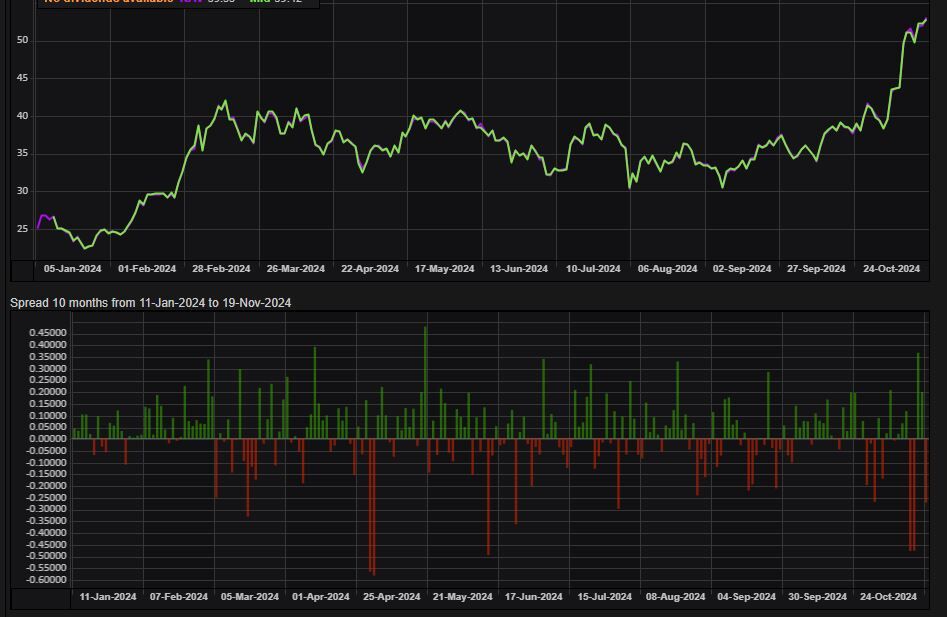Click the 15-Jul-2024 spread axis label
The height and width of the screenshot is (617, 947).
pyautogui.click(x=605, y=596)
